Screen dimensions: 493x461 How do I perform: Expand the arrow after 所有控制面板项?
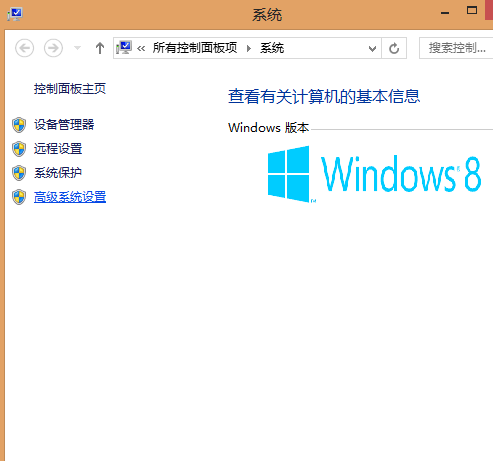pos(249,49)
